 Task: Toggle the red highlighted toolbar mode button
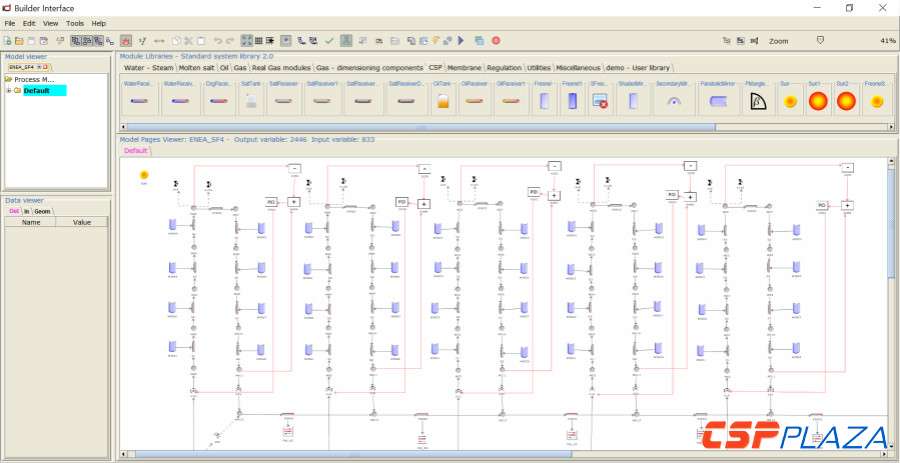[126, 41]
